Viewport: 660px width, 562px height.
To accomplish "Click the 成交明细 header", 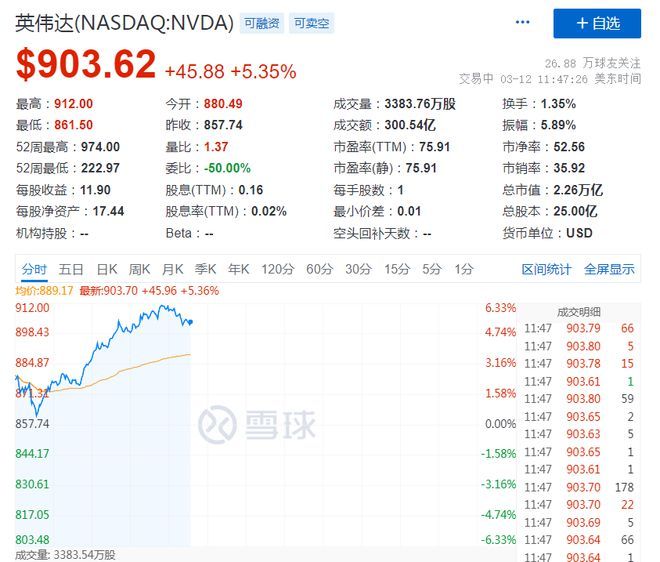I will coord(579,312).
